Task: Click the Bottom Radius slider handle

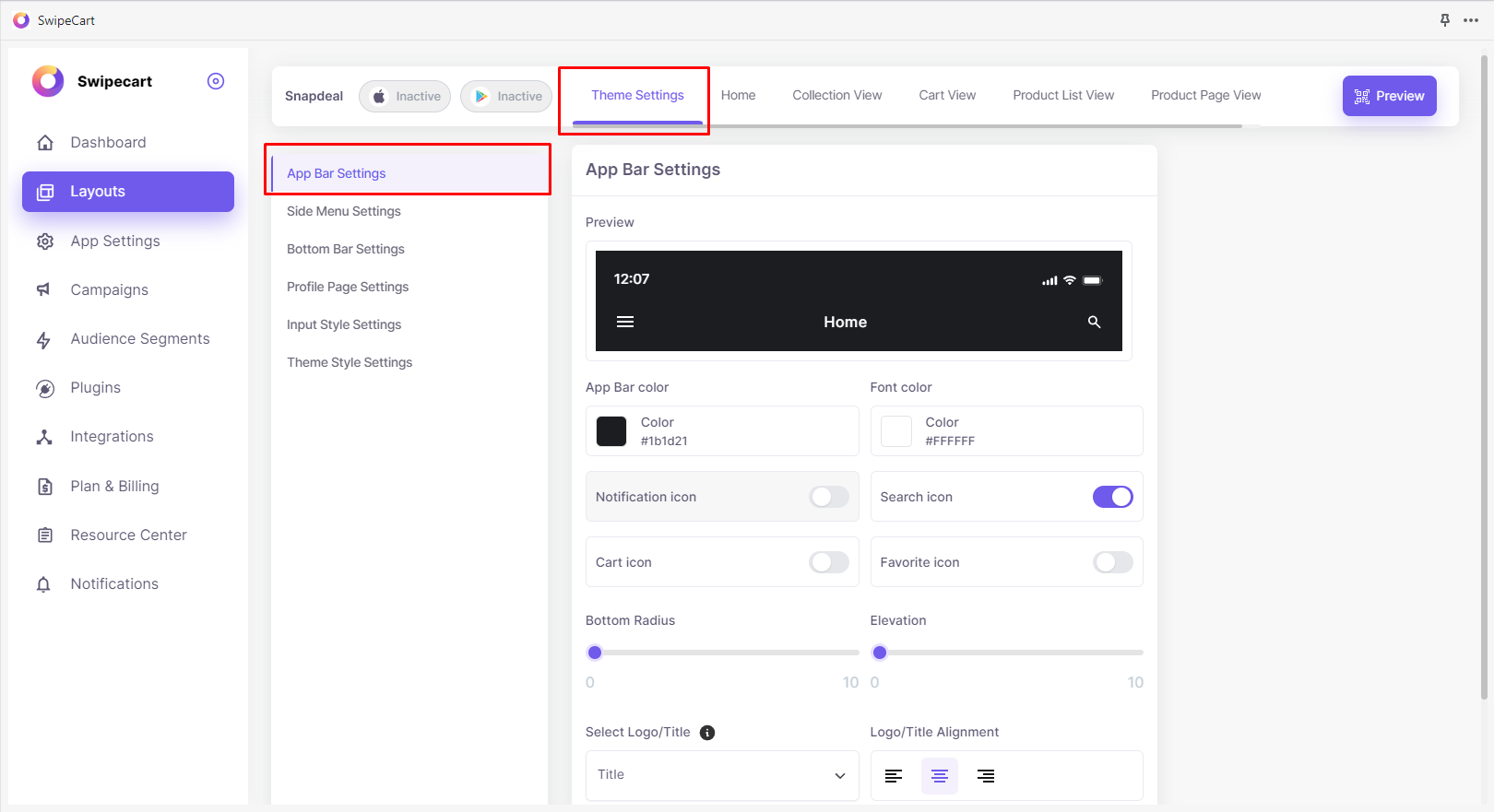Action: coord(595,653)
